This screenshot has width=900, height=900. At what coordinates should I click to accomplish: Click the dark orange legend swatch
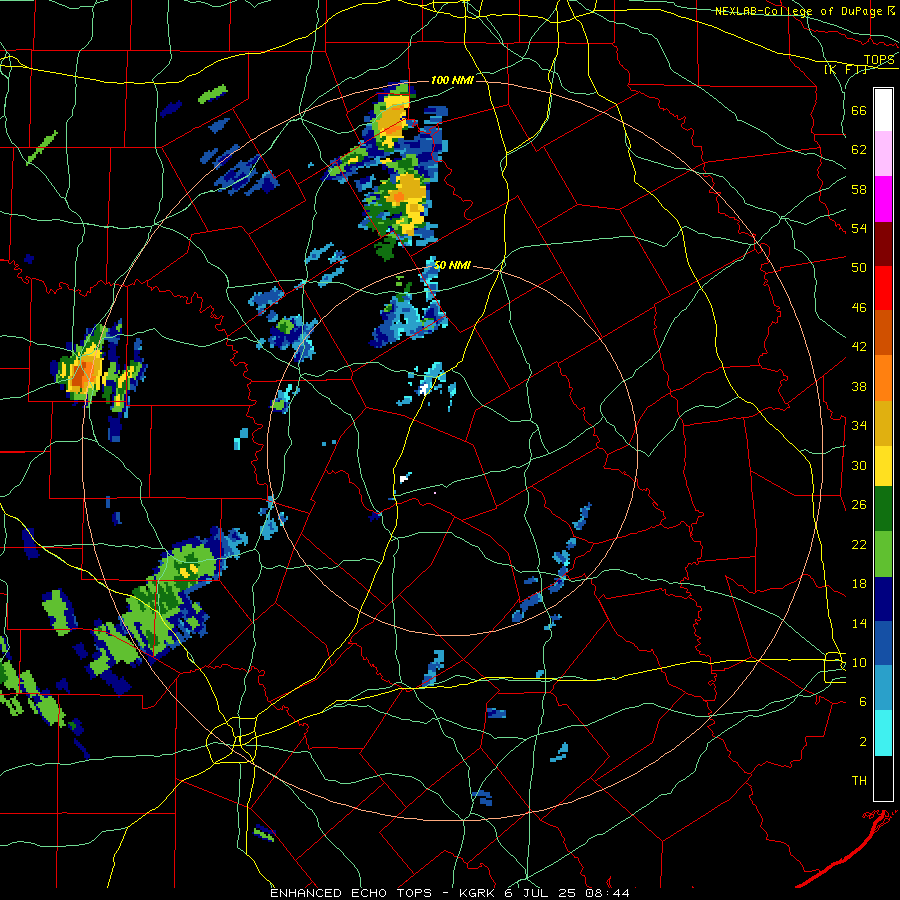coord(883,332)
